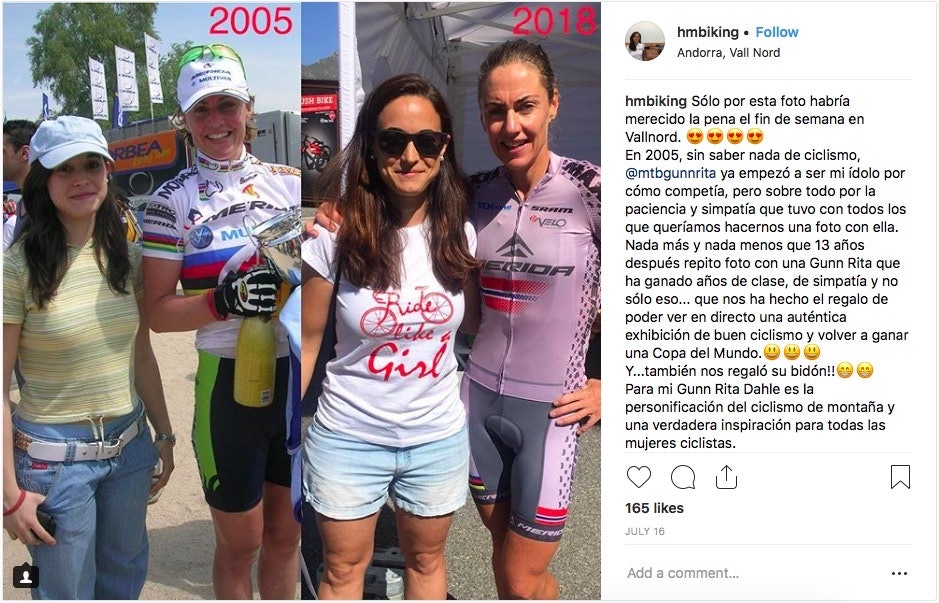Screen dimensions: 939x603
Task: Click the red 2005 year label
Action: pos(251,21)
